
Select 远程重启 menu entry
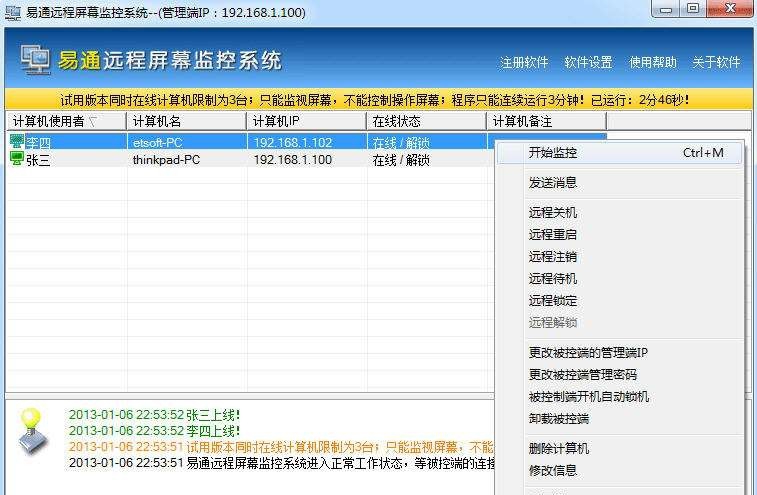coord(619,235)
